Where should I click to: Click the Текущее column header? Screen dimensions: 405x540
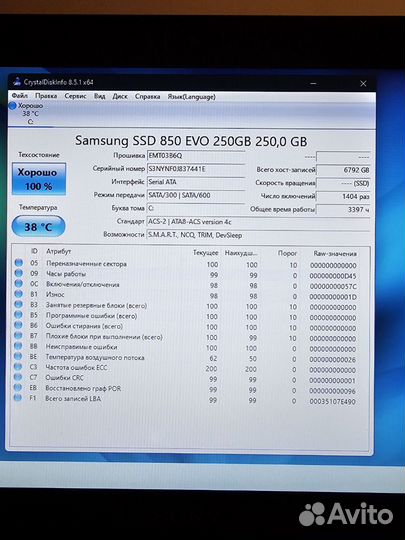[206, 253]
